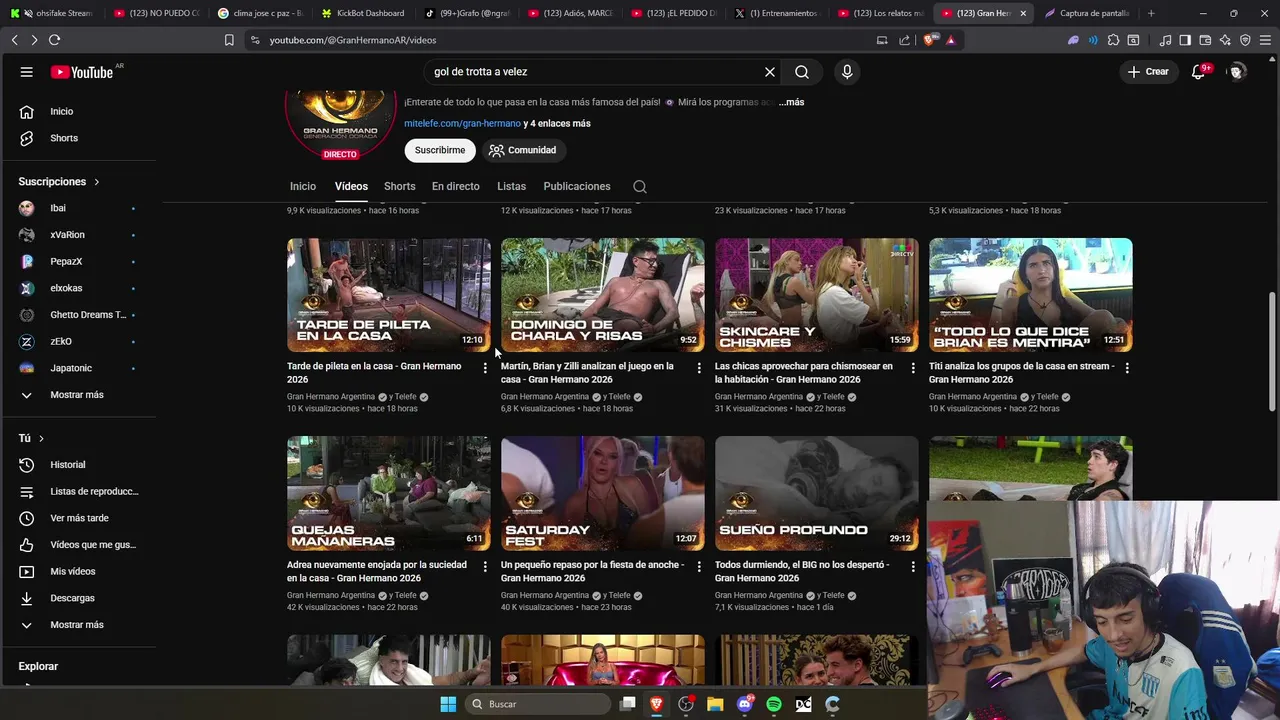
Task: Open the Publicaciones tab
Action: (x=577, y=187)
